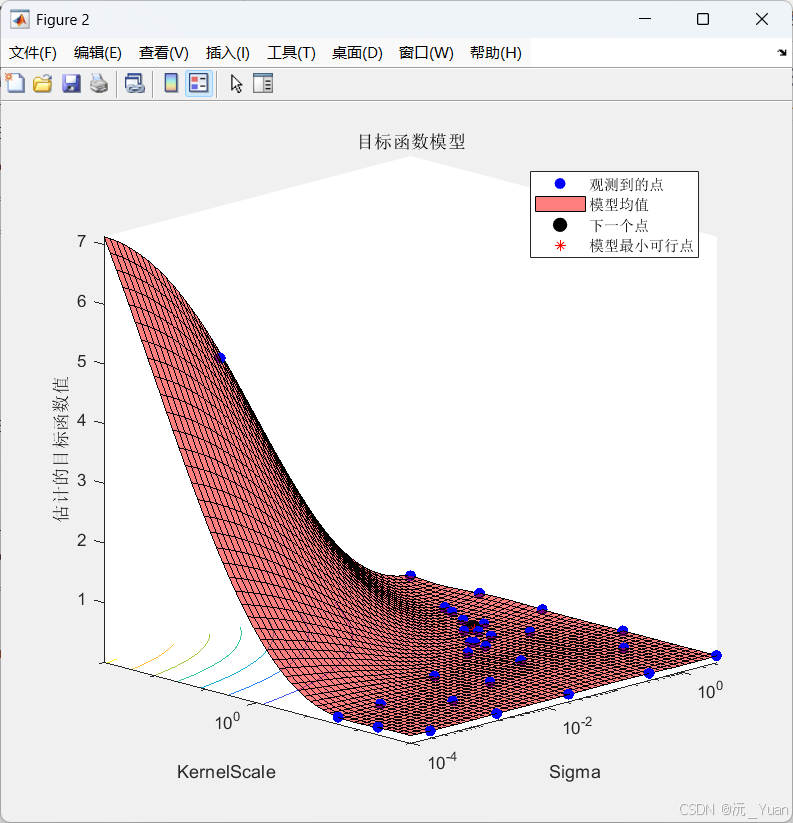793x823 pixels.
Task: Click the 10^-4 Sigma tick label
Action: pos(442,762)
